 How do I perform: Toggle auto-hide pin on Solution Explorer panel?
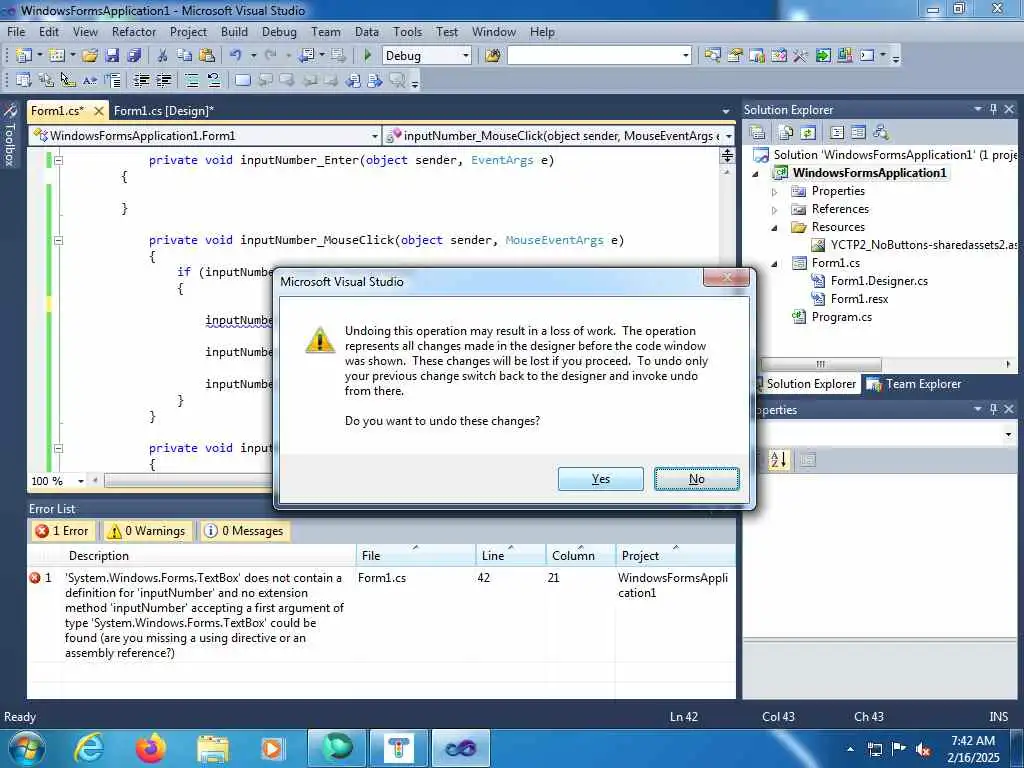993,110
